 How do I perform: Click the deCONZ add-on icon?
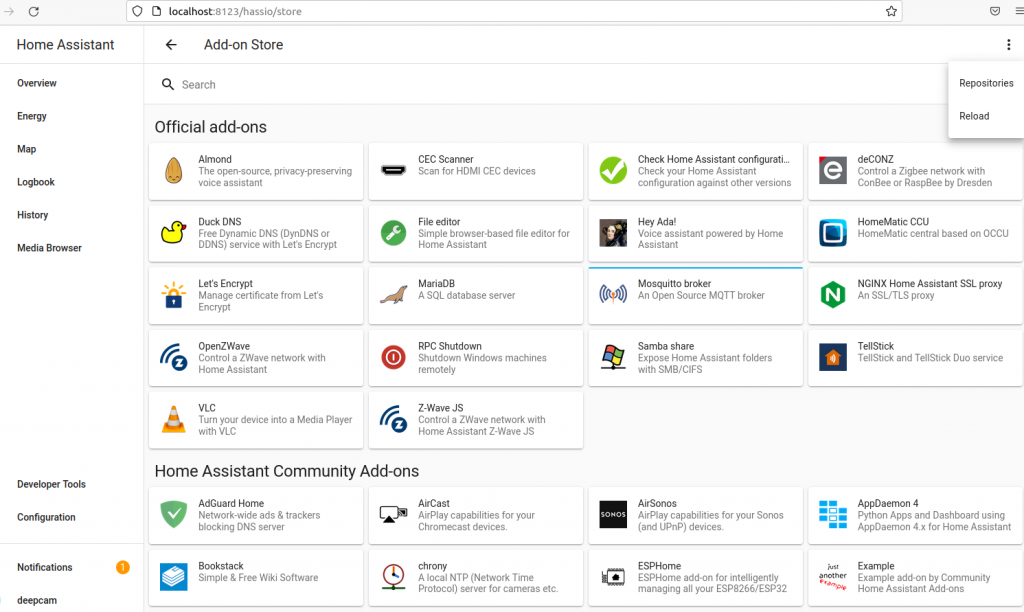click(833, 171)
